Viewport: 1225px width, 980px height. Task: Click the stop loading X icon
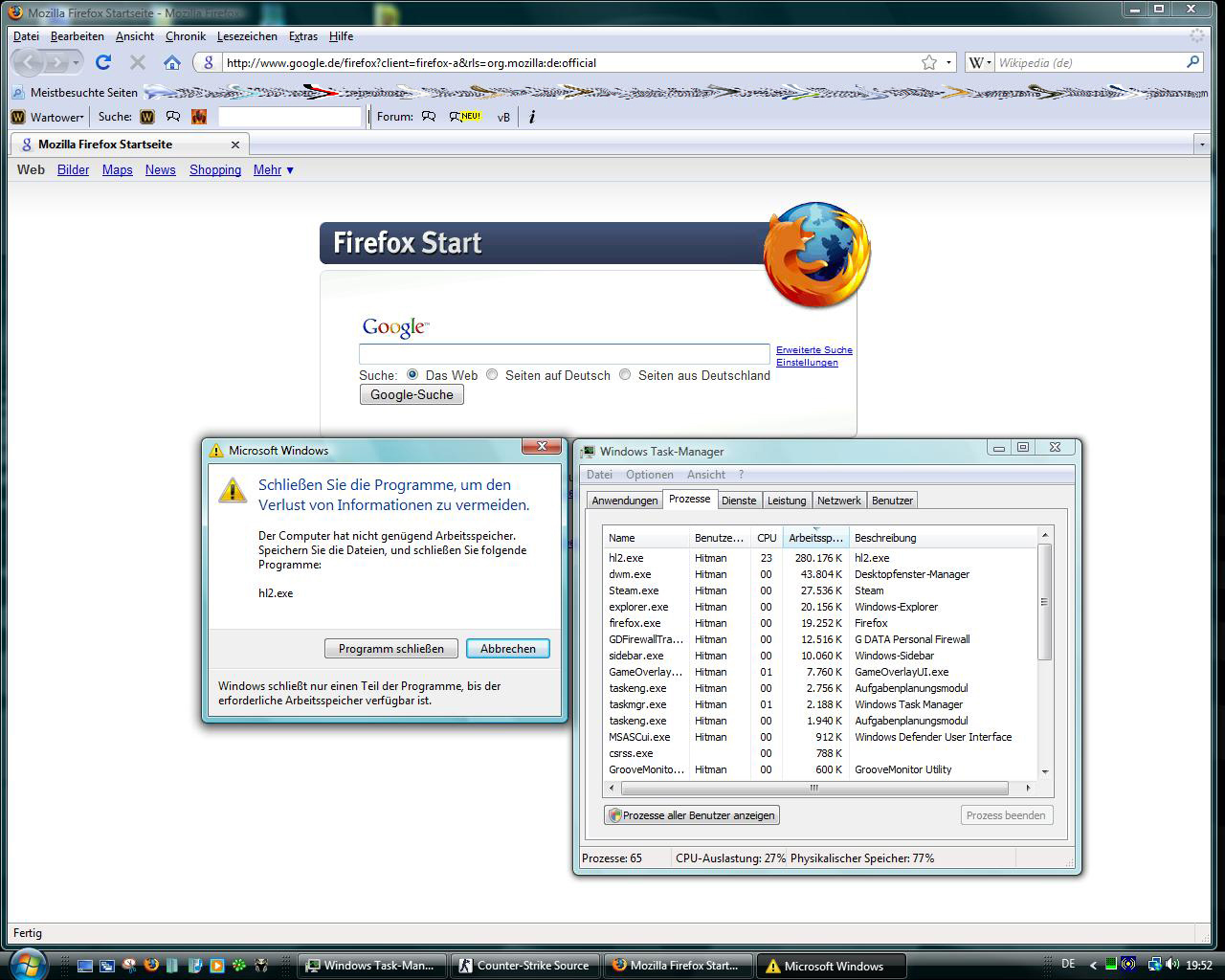coord(138,62)
